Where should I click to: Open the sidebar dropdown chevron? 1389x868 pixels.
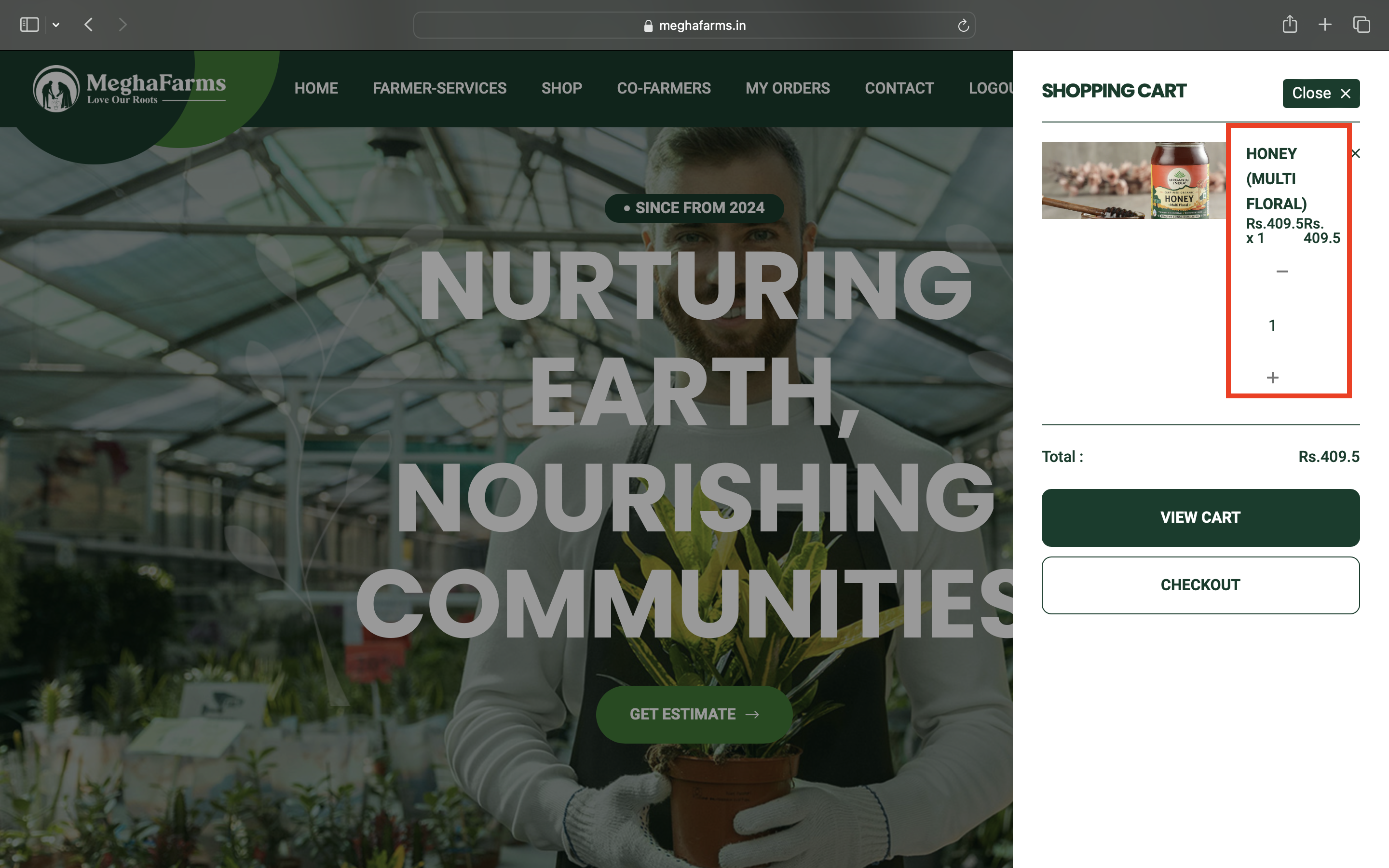(x=55, y=25)
